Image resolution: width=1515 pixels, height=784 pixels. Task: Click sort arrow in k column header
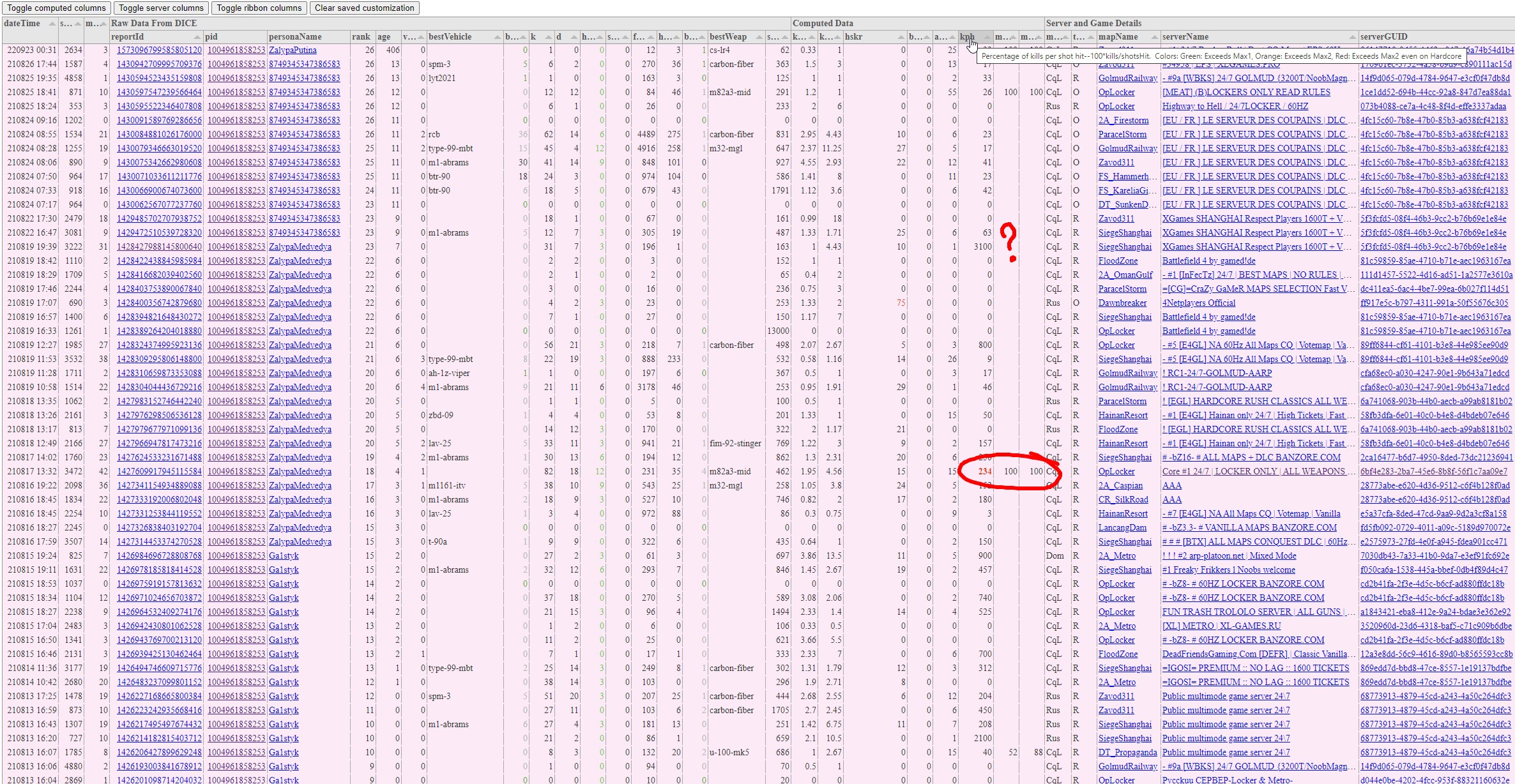coord(549,37)
